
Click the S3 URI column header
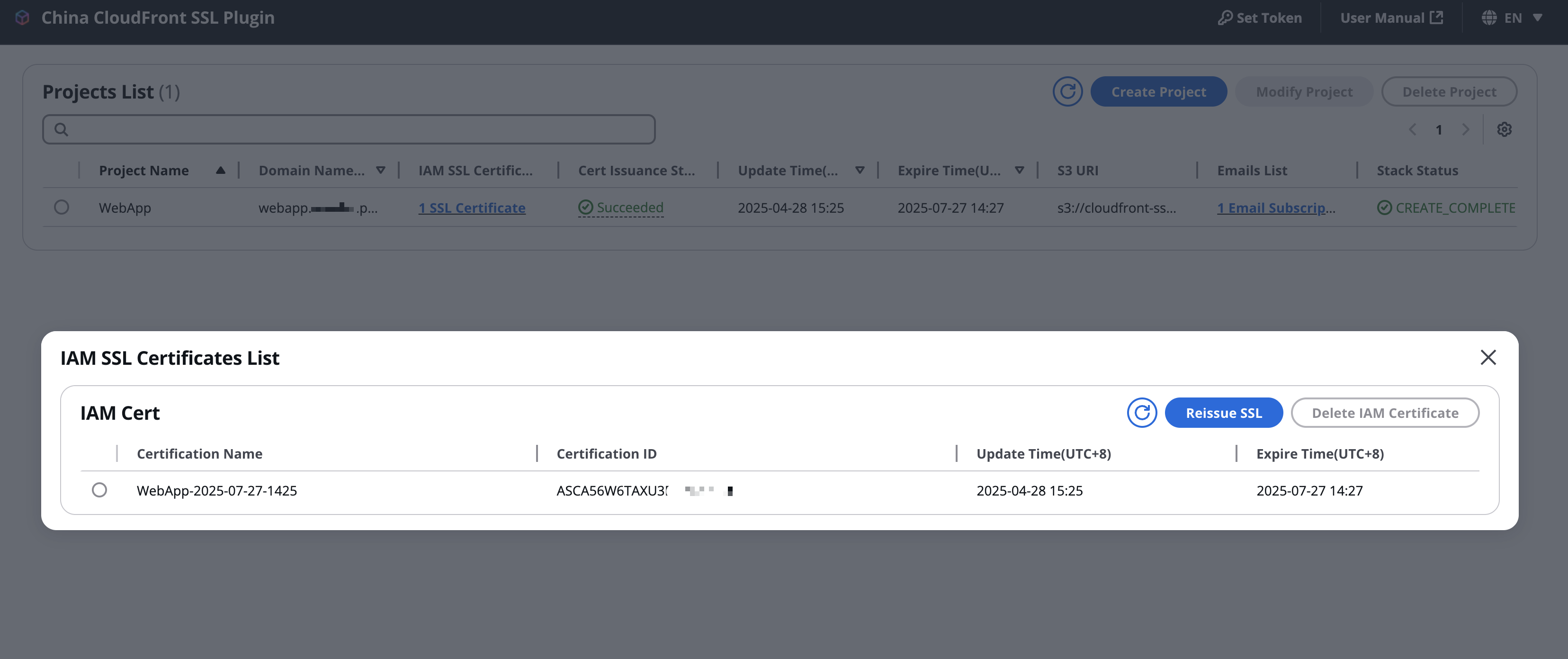click(1077, 171)
